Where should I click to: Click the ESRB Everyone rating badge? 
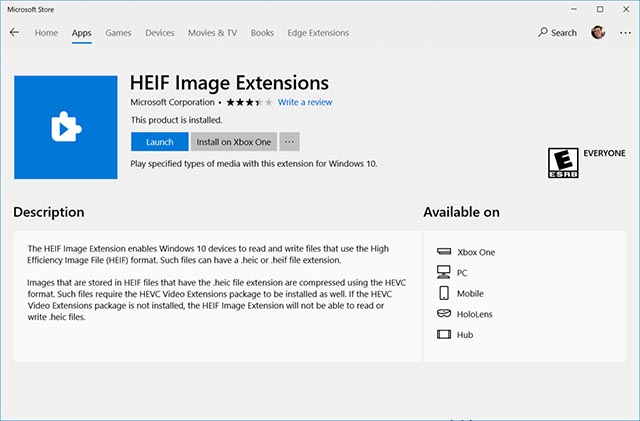[x=563, y=163]
